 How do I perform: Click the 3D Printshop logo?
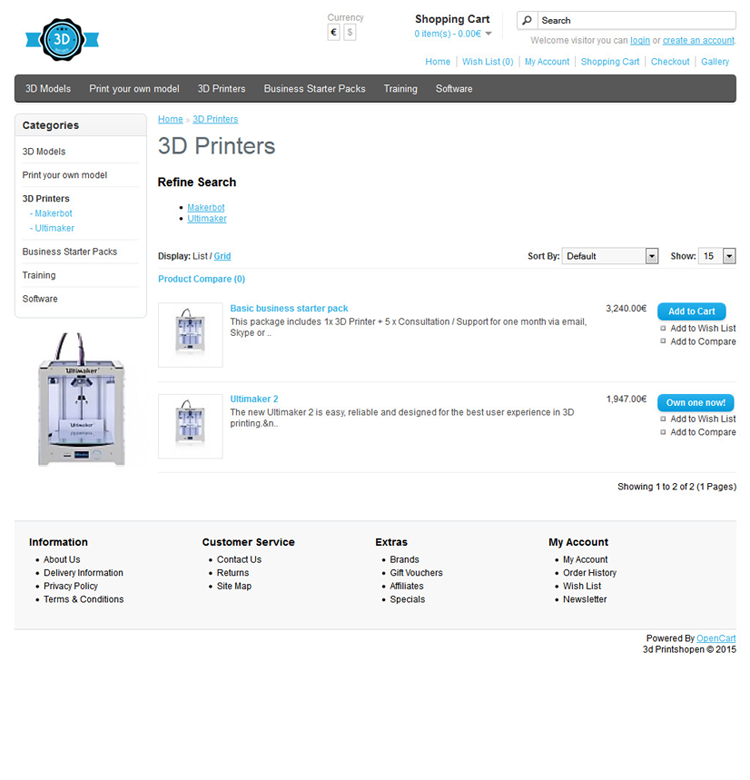(x=62, y=40)
